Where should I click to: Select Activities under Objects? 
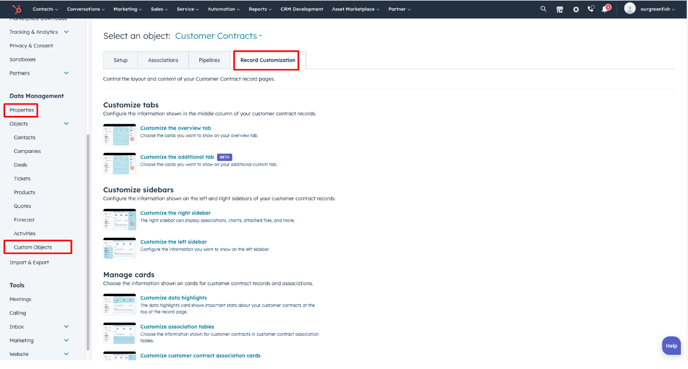[x=25, y=233]
